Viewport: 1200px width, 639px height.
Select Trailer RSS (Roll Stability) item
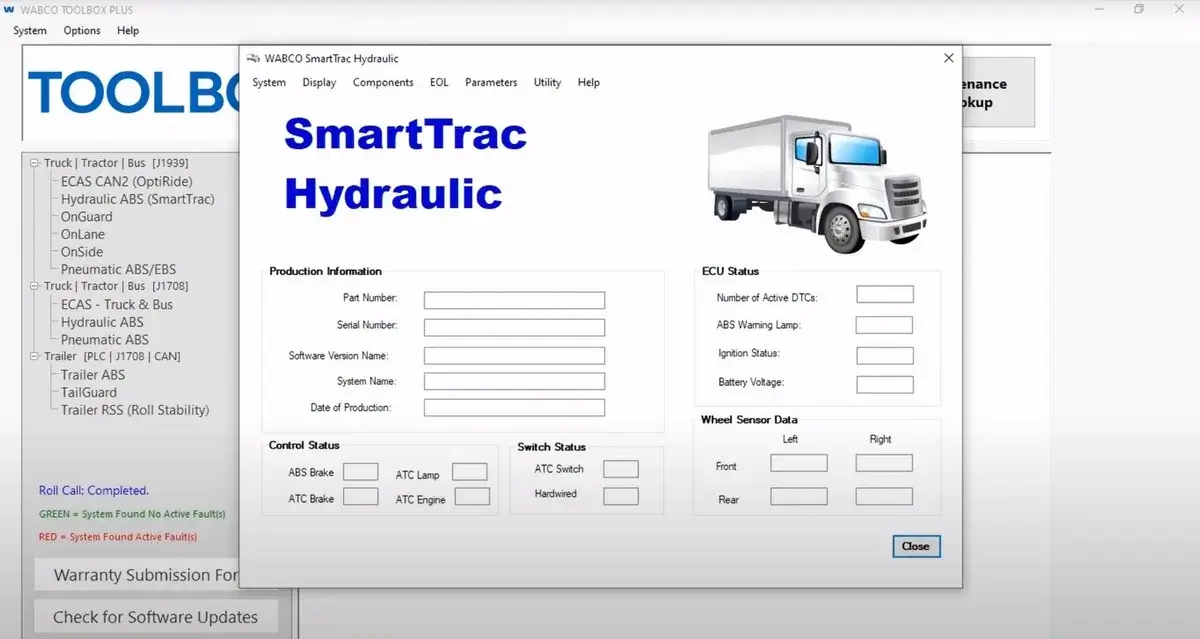coord(135,410)
